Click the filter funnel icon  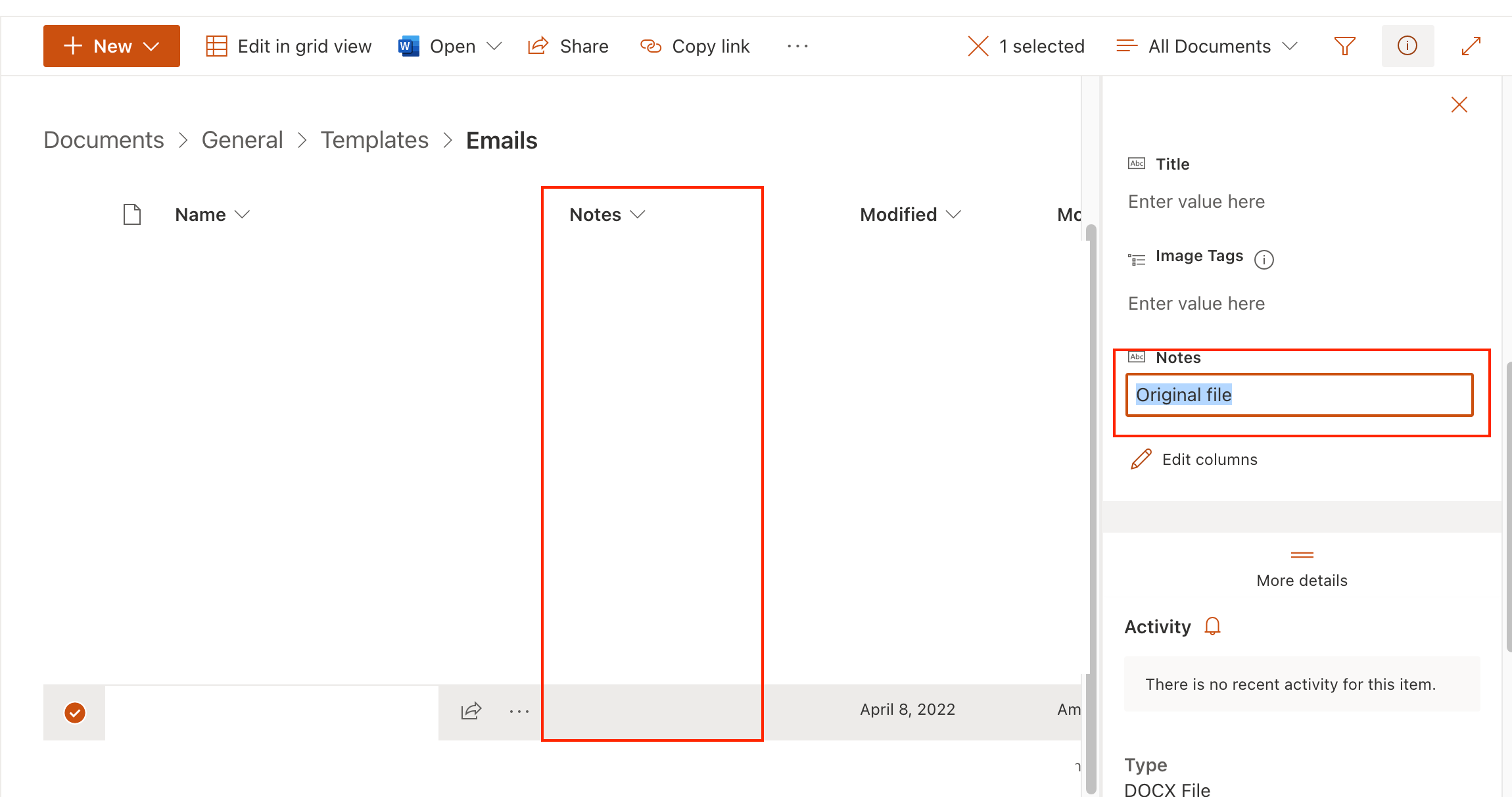pos(1344,46)
